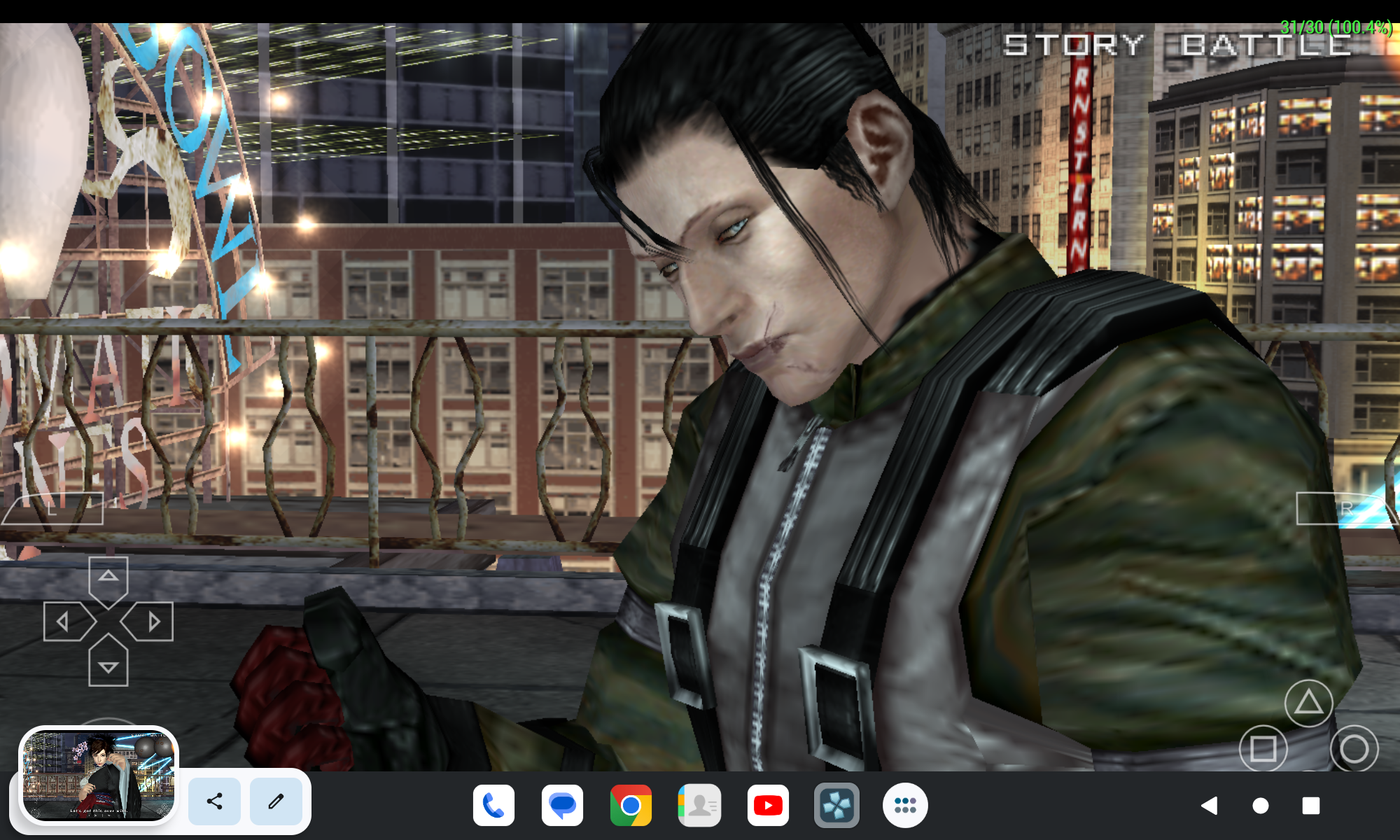Tap the Android back navigation button
1400x840 pixels.
[1209, 806]
